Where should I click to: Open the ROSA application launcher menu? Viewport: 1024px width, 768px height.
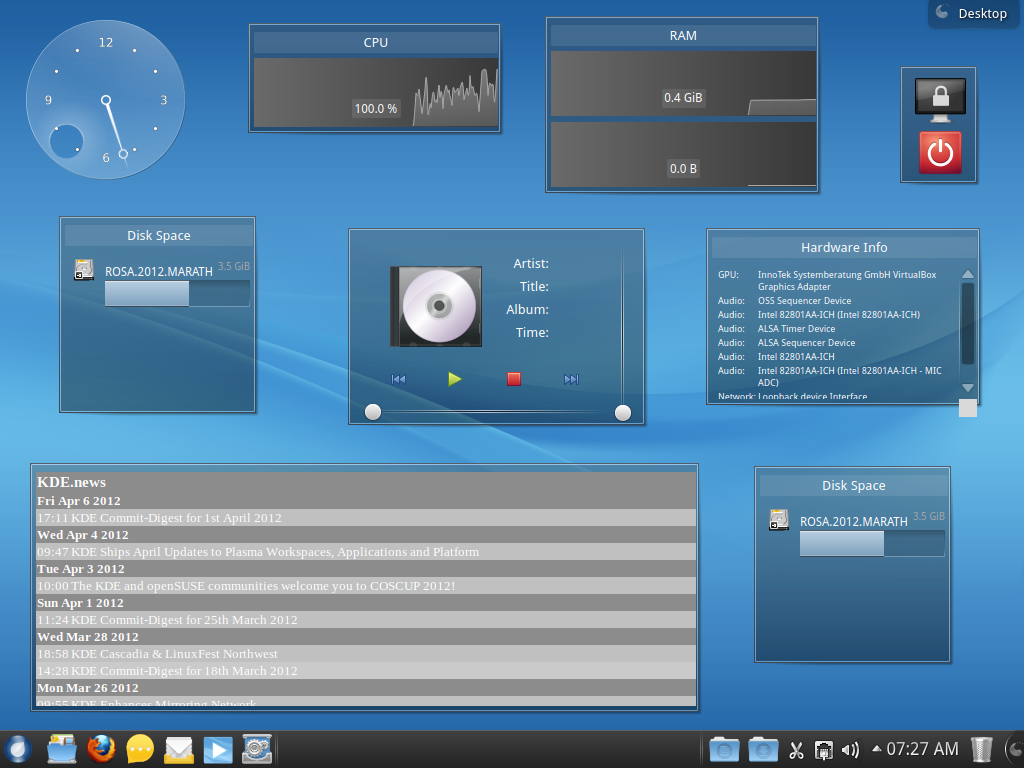pos(17,749)
